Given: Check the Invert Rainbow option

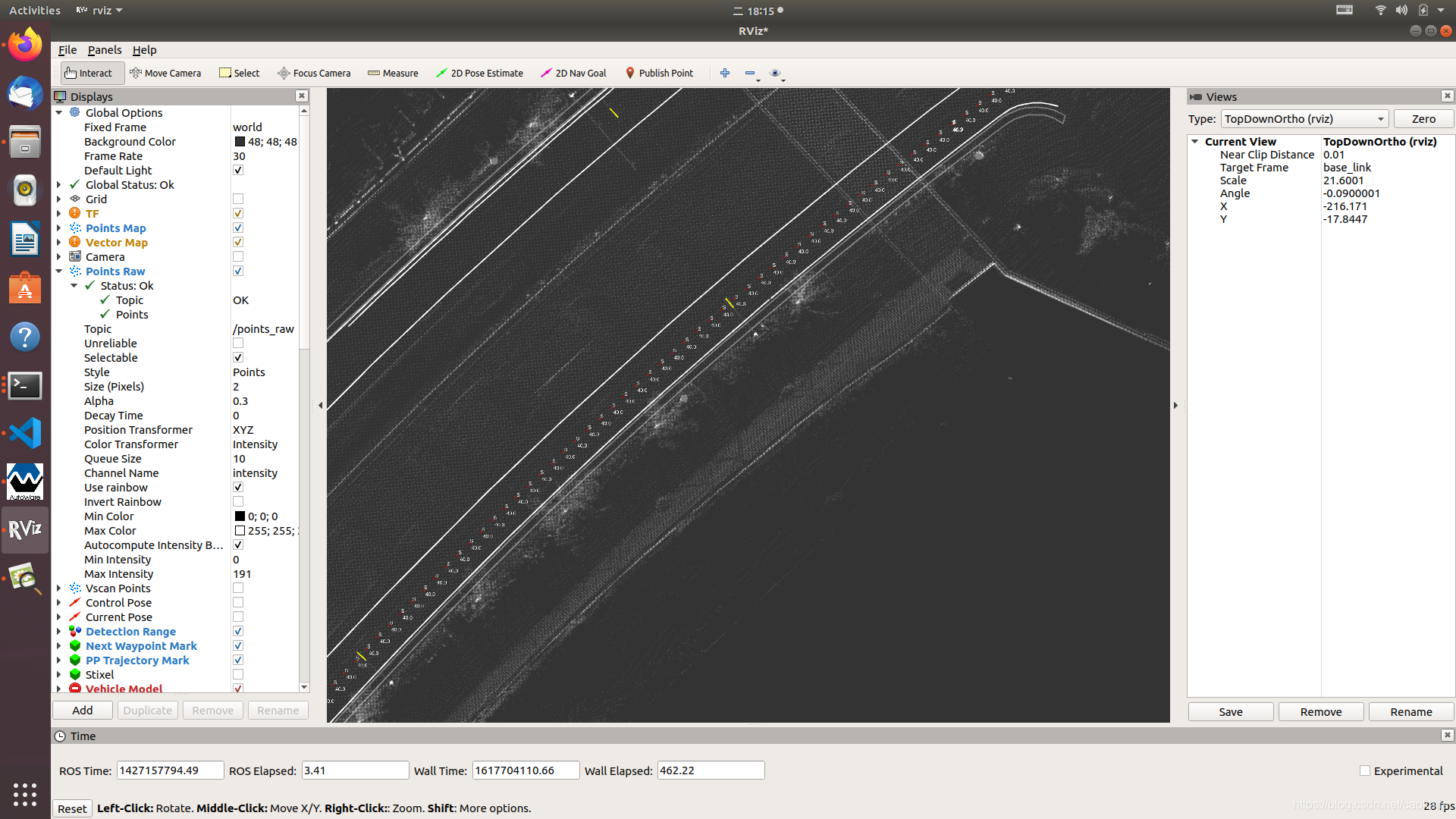Looking at the screenshot, I should click(x=238, y=502).
